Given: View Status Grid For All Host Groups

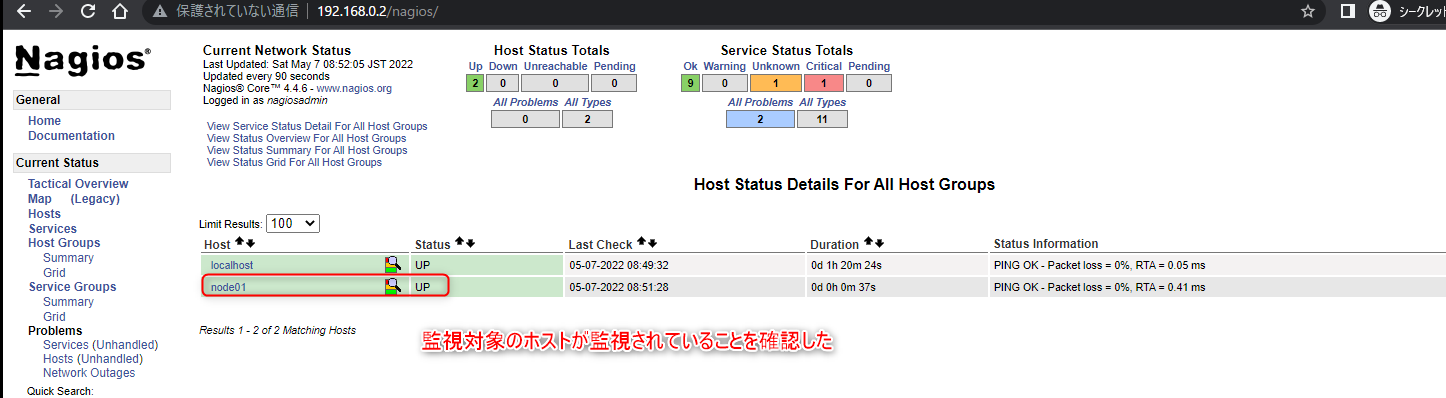Looking at the screenshot, I should point(294,162).
